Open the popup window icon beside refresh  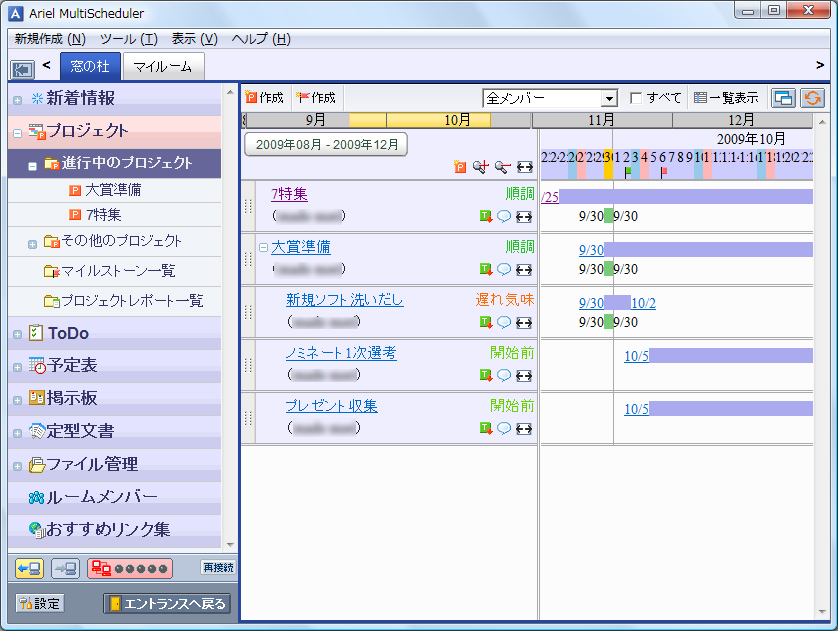pyautogui.click(x=783, y=97)
